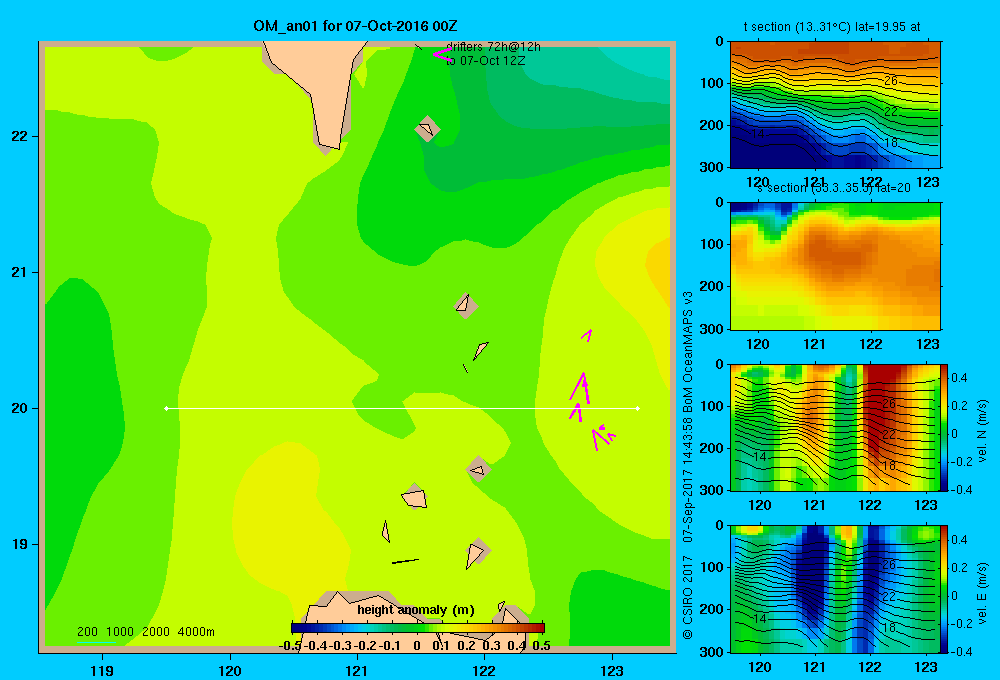Click depth tick "300" of the temperature section

click(x=713, y=167)
